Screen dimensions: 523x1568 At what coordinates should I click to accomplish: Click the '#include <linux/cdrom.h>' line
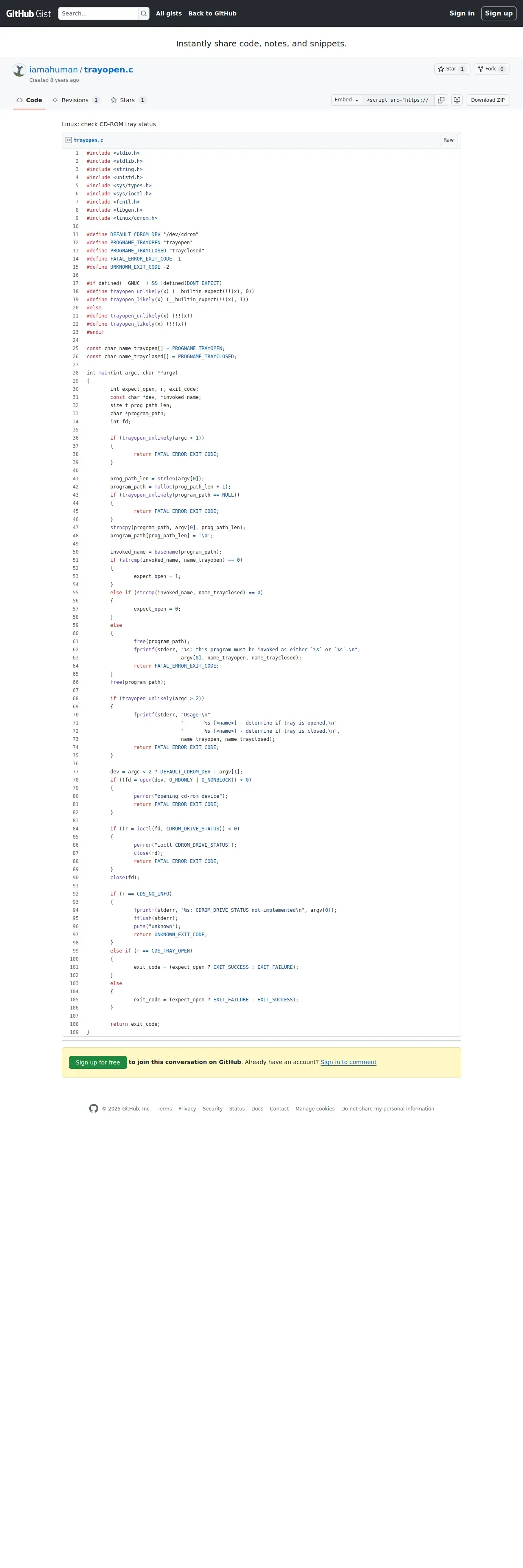tap(122, 219)
